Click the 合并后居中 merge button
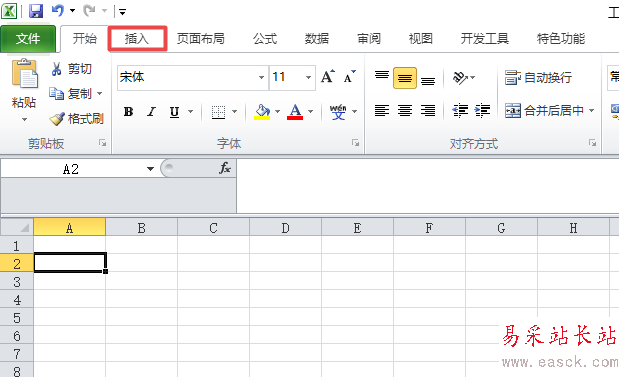Image resolution: width=619 pixels, height=377 pixels. (544, 111)
